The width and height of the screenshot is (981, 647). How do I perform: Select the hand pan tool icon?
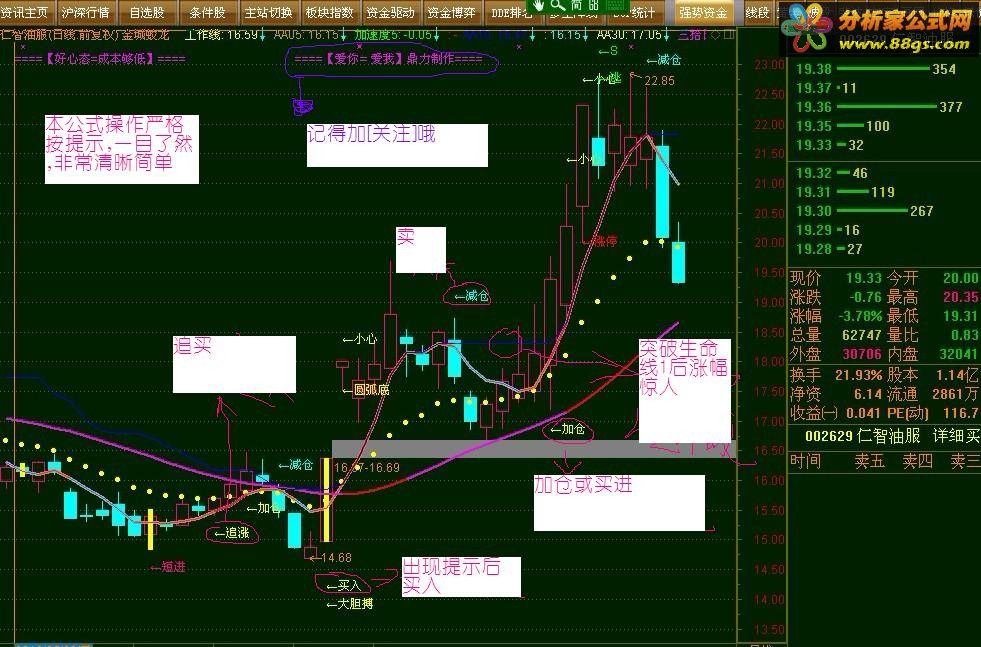(539, 5)
